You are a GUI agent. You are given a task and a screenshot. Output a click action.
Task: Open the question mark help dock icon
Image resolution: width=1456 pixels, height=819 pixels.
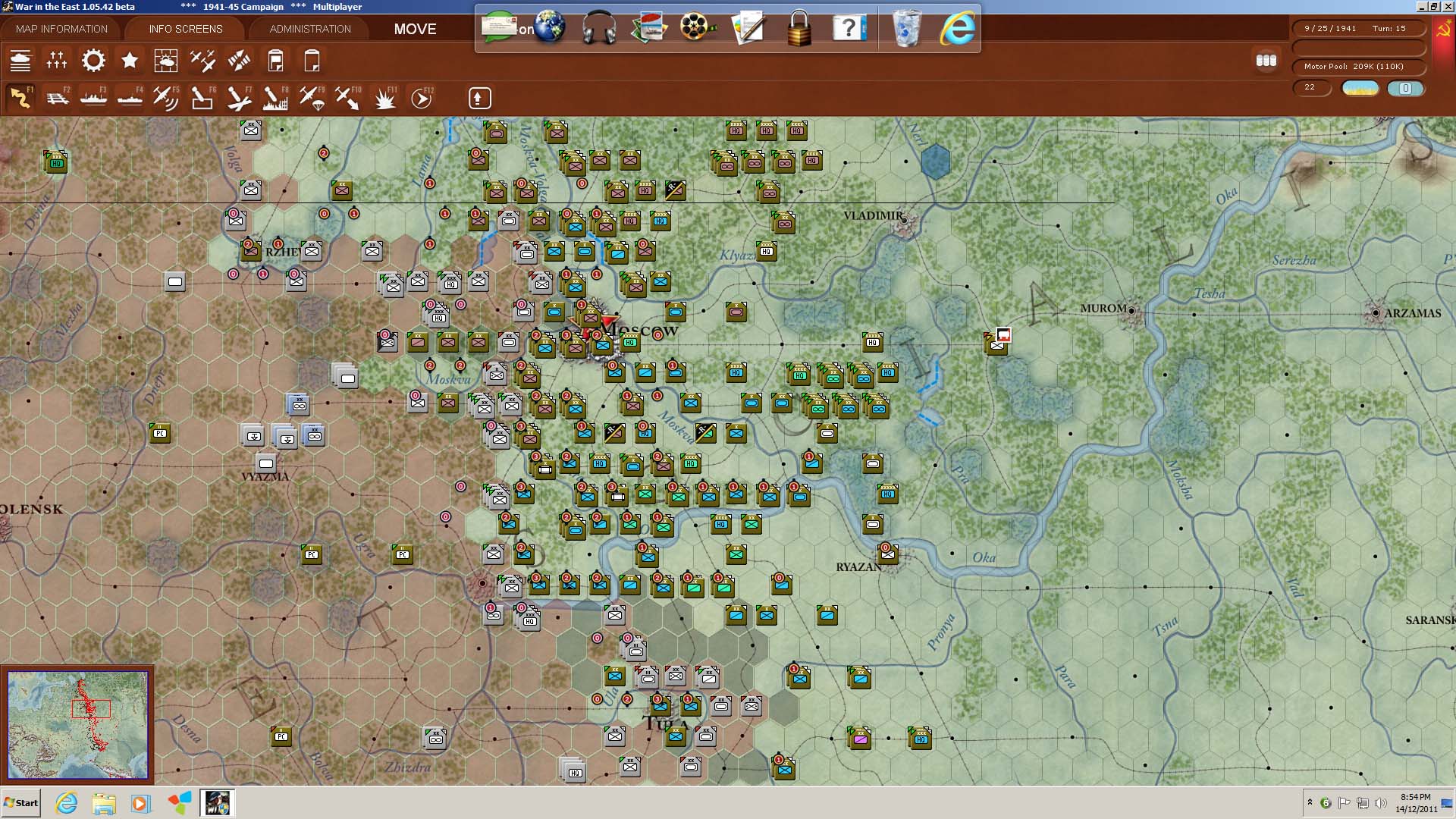(849, 28)
